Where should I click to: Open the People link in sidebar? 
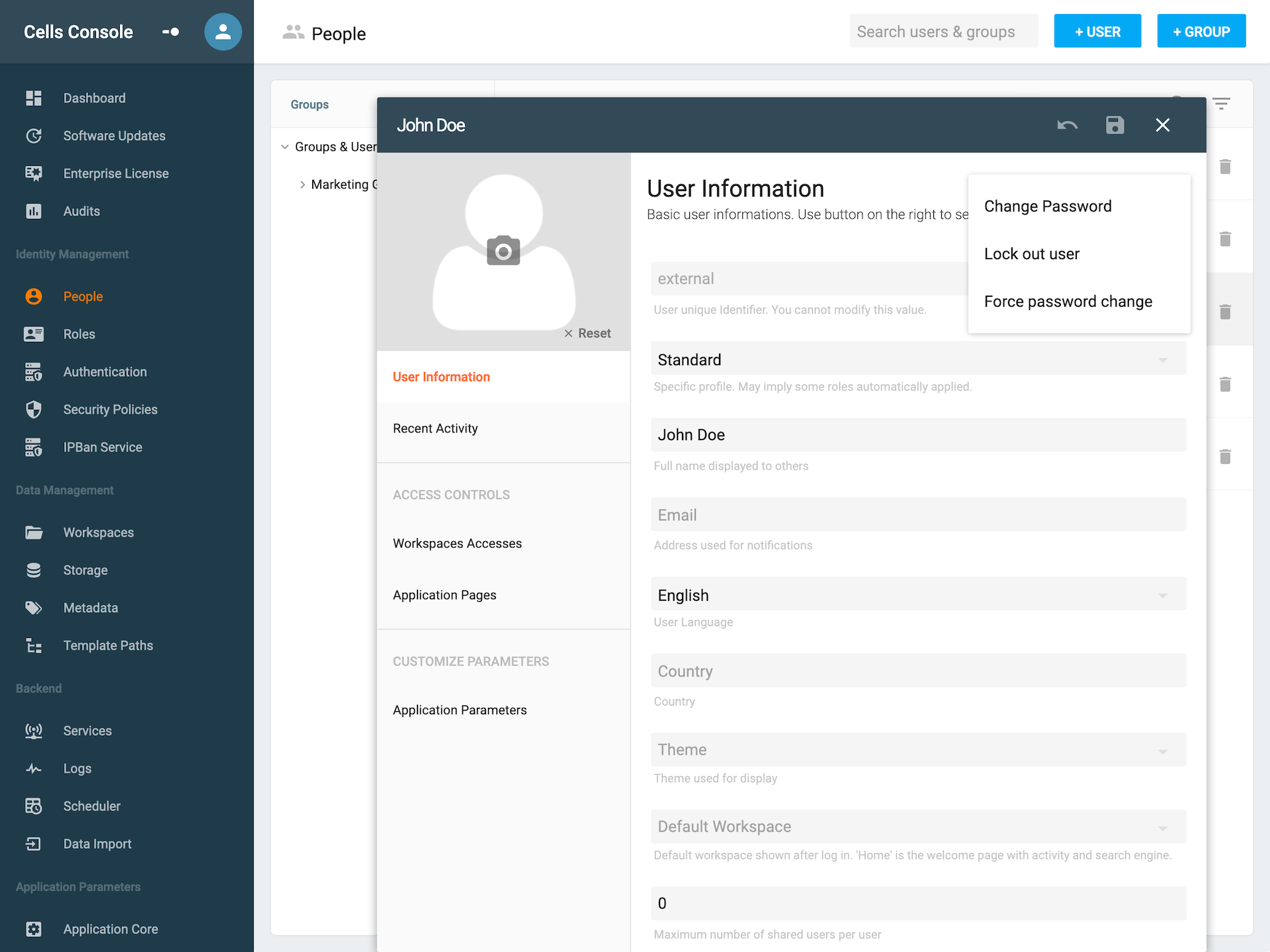coord(83,296)
